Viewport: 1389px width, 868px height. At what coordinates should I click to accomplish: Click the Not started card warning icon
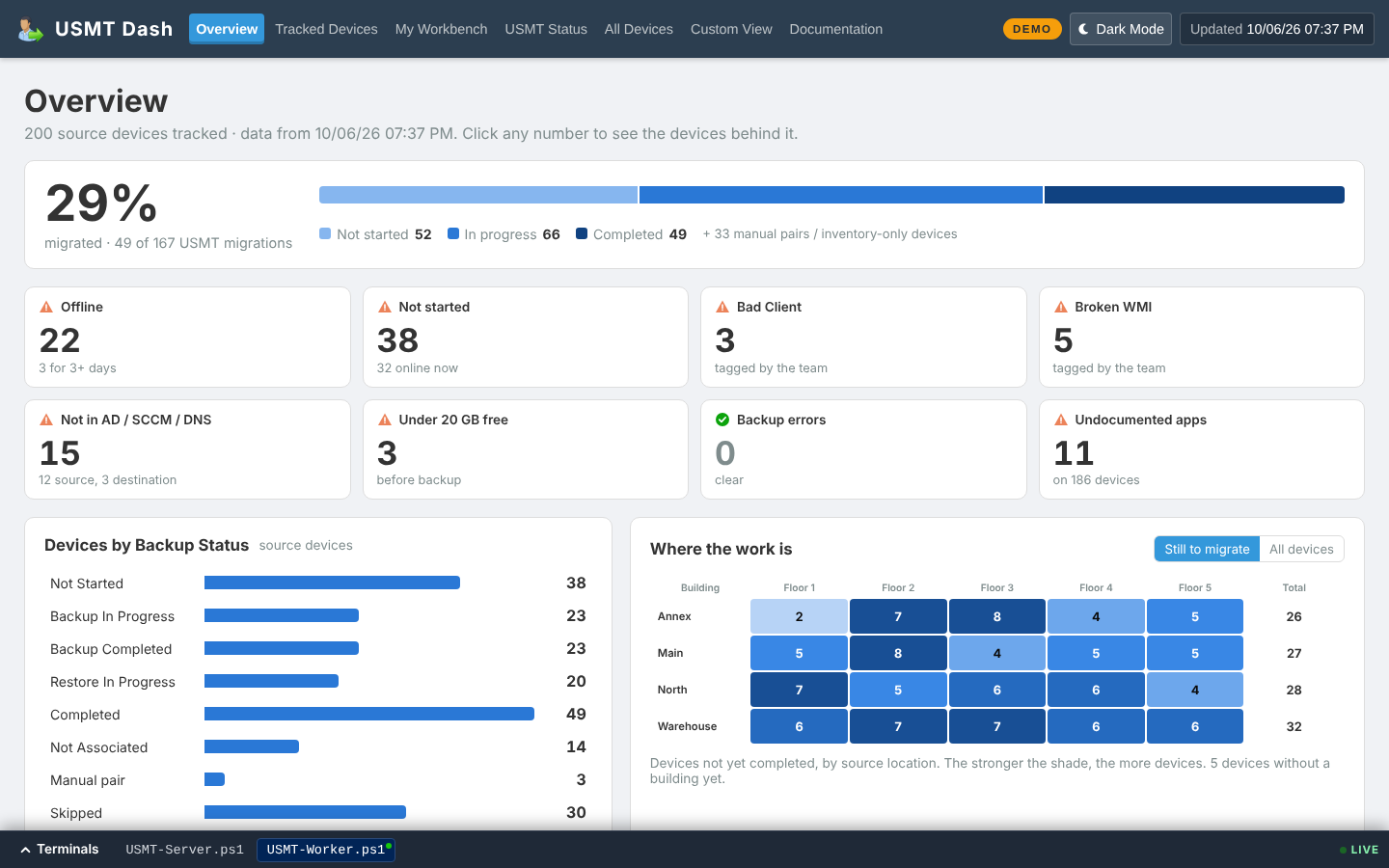coord(385,307)
